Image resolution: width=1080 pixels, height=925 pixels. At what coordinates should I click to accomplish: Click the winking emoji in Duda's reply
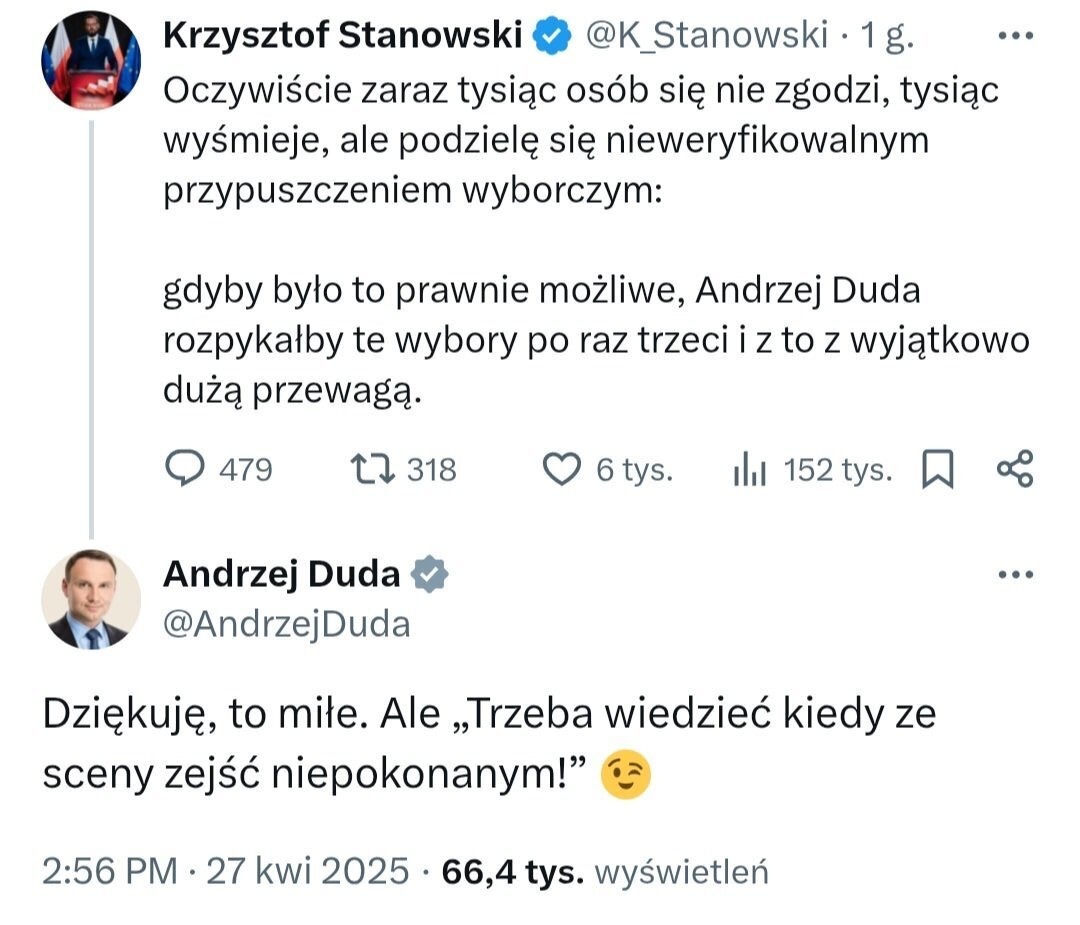point(625,776)
